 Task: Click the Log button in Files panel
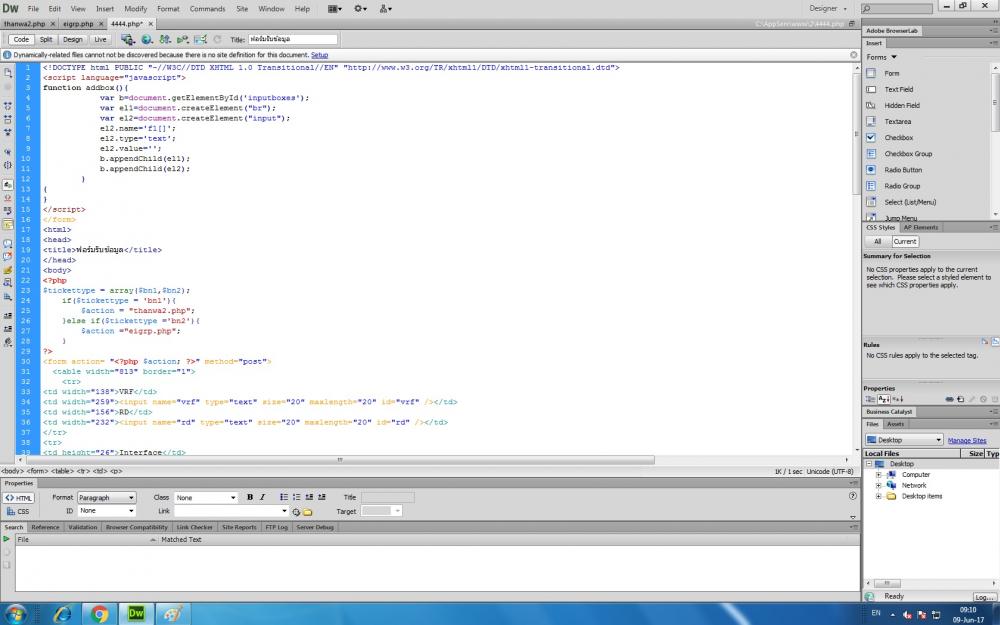point(984,597)
